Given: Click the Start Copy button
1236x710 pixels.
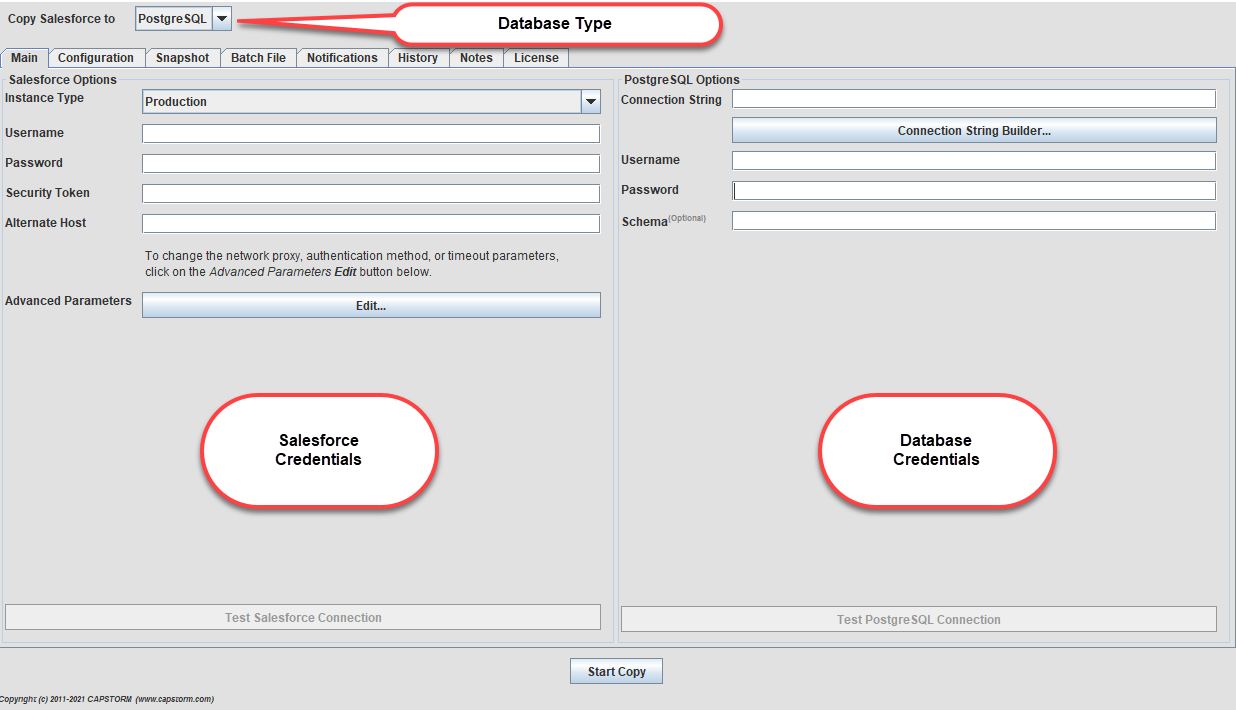Looking at the screenshot, I should 617,671.
